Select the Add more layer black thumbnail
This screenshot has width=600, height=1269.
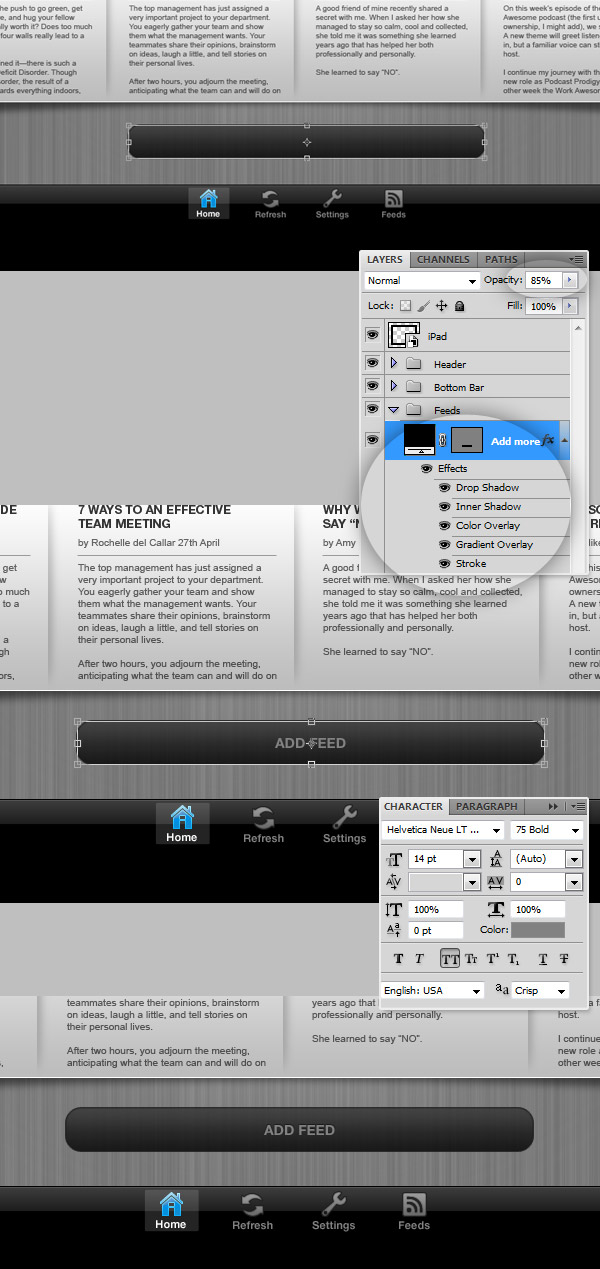pyautogui.click(x=419, y=439)
